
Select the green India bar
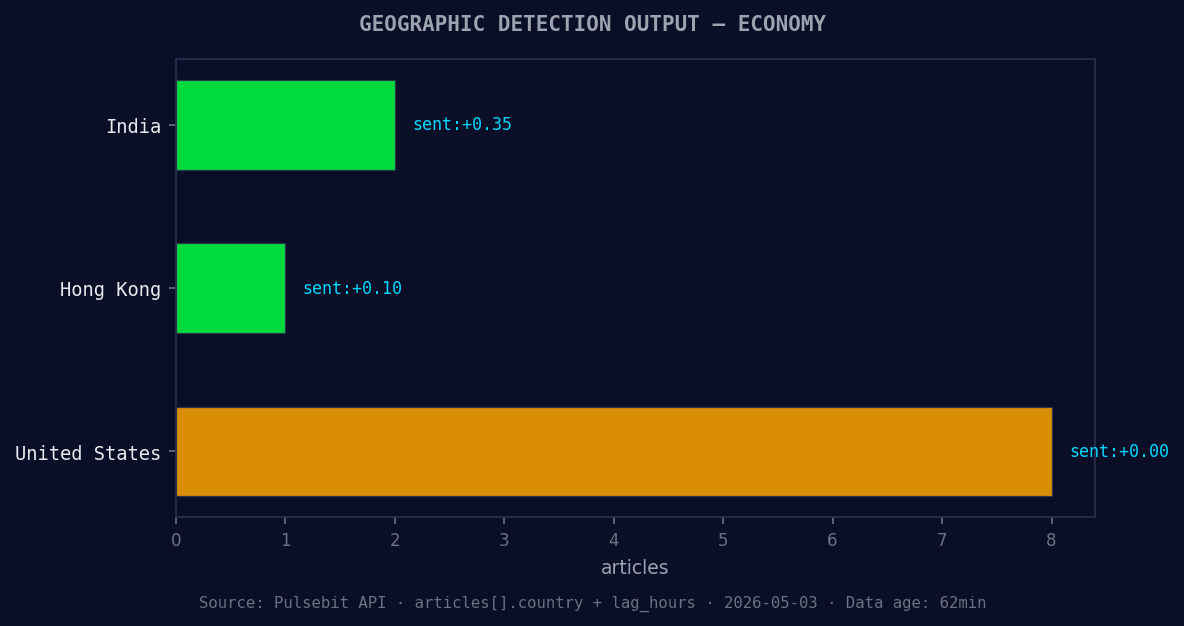pyautogui.click(x=285, y=125)
